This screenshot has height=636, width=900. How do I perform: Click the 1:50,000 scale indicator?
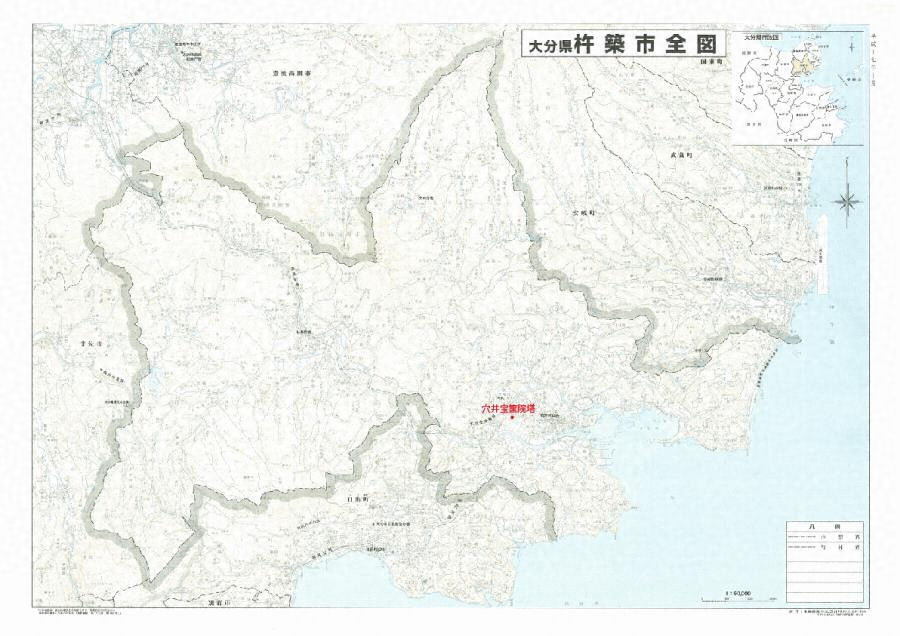click(x=737, y=591)
